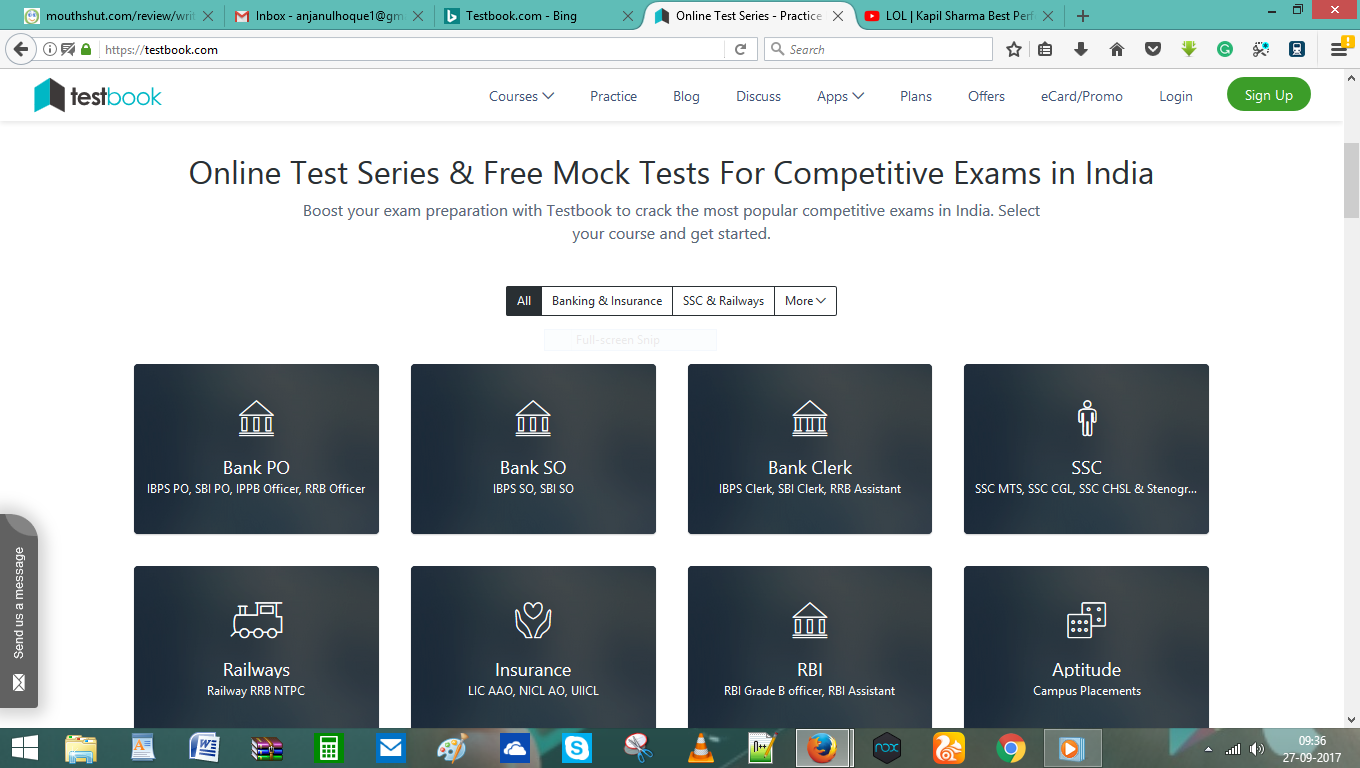Open the Bank PO course title
This screenshot has width=1360, height=768.
(x=256, y=468)
